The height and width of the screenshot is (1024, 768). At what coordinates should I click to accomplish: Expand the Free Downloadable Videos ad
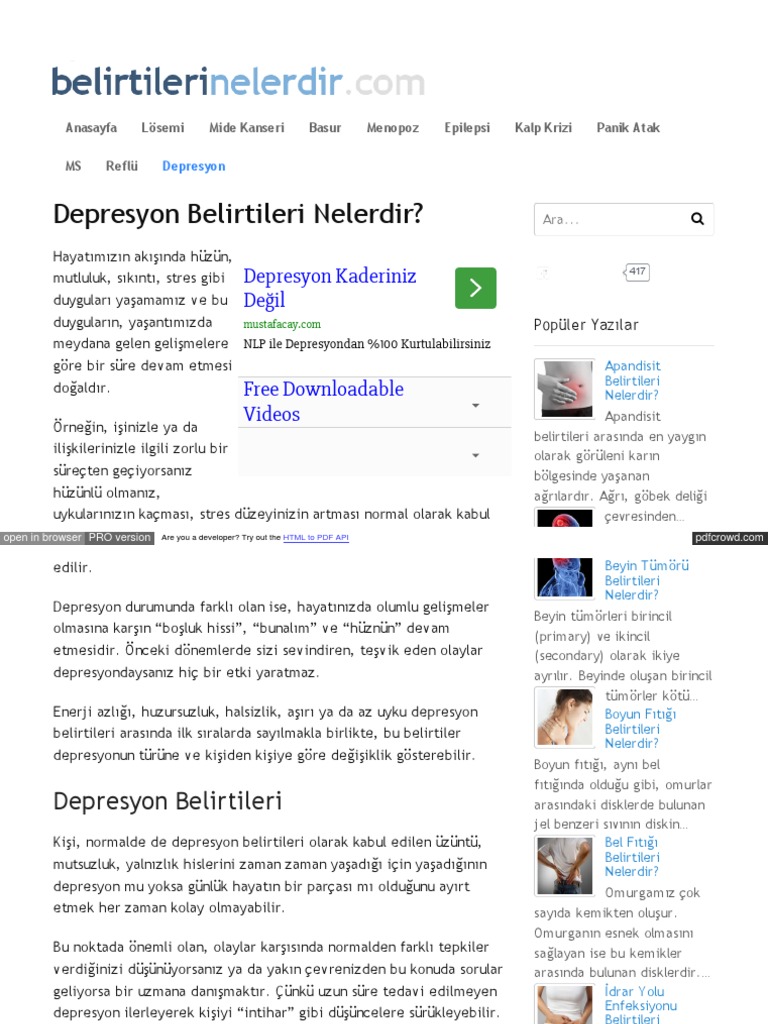pos(475,406)
